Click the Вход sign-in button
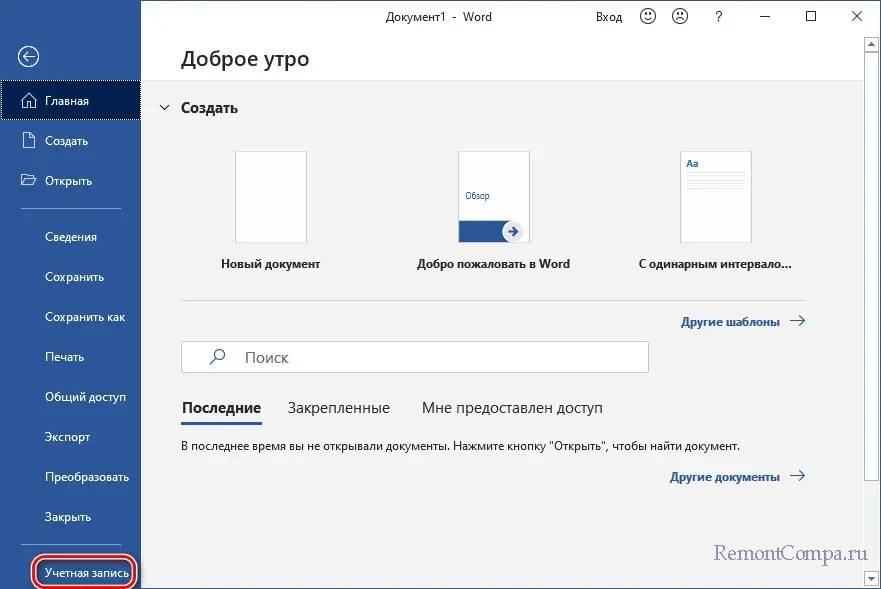This screenshot has width=881, height=589. point(609,17)
